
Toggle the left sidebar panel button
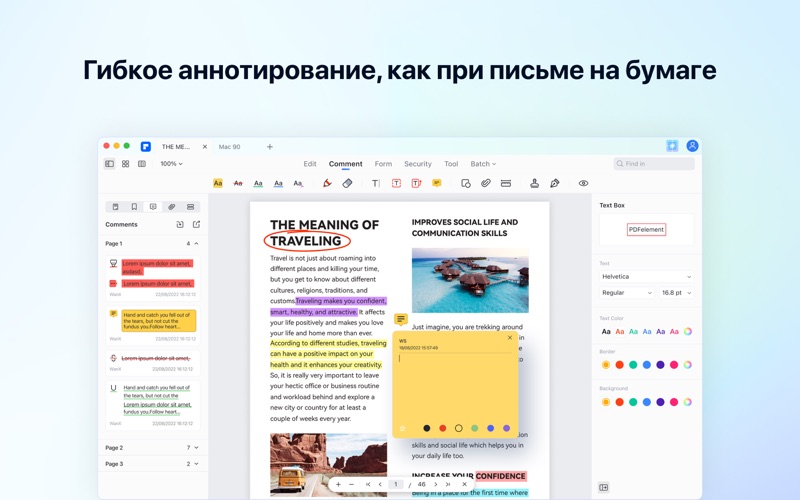109,164
